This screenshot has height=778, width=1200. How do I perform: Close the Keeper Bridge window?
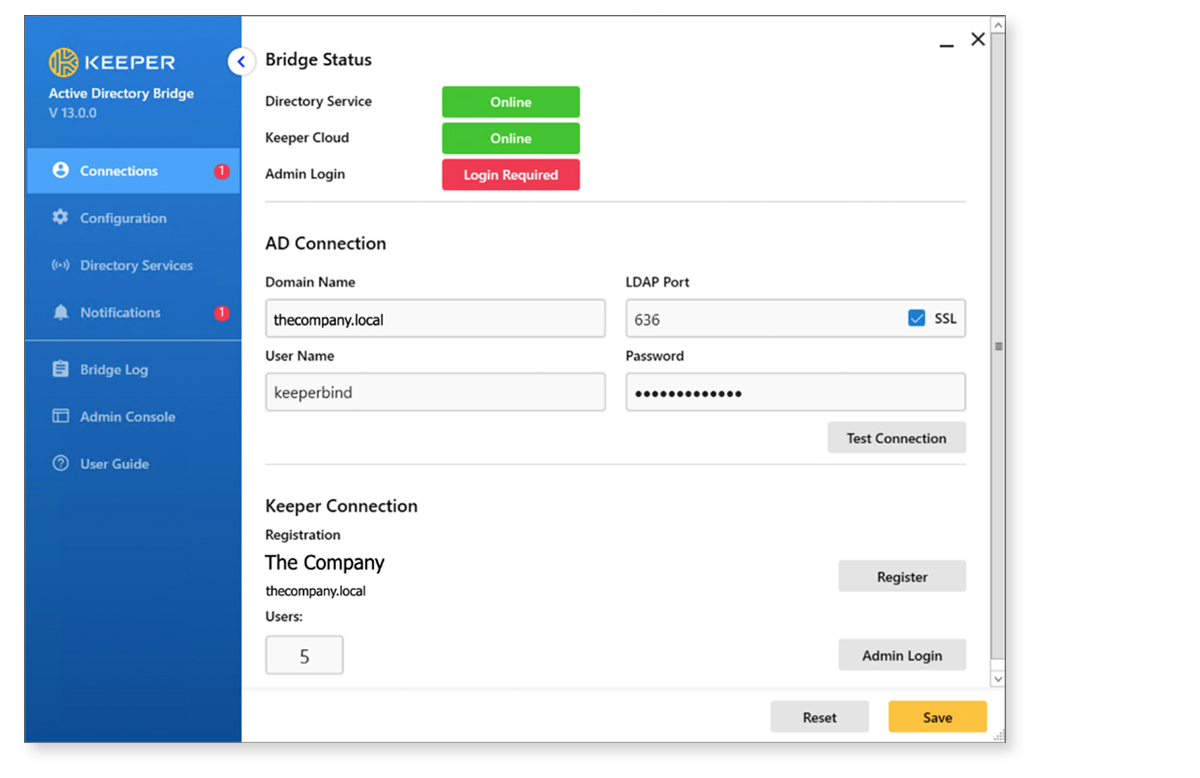click(978, 39)
